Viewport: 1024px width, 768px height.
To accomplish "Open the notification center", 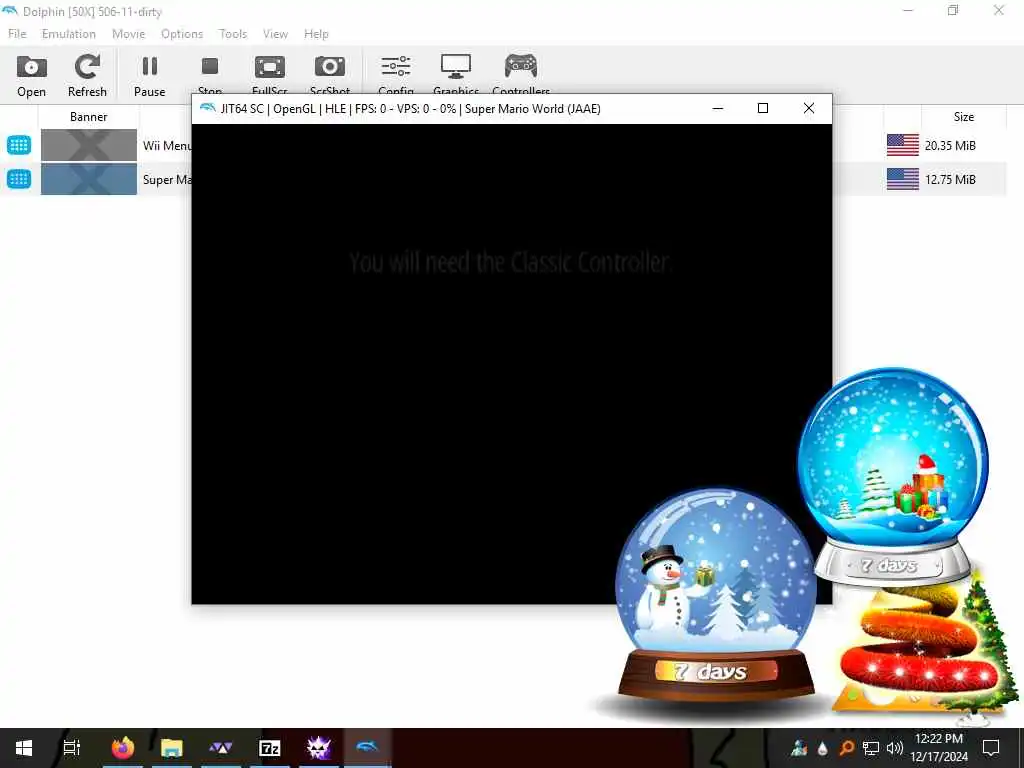I will pos(991,748).
